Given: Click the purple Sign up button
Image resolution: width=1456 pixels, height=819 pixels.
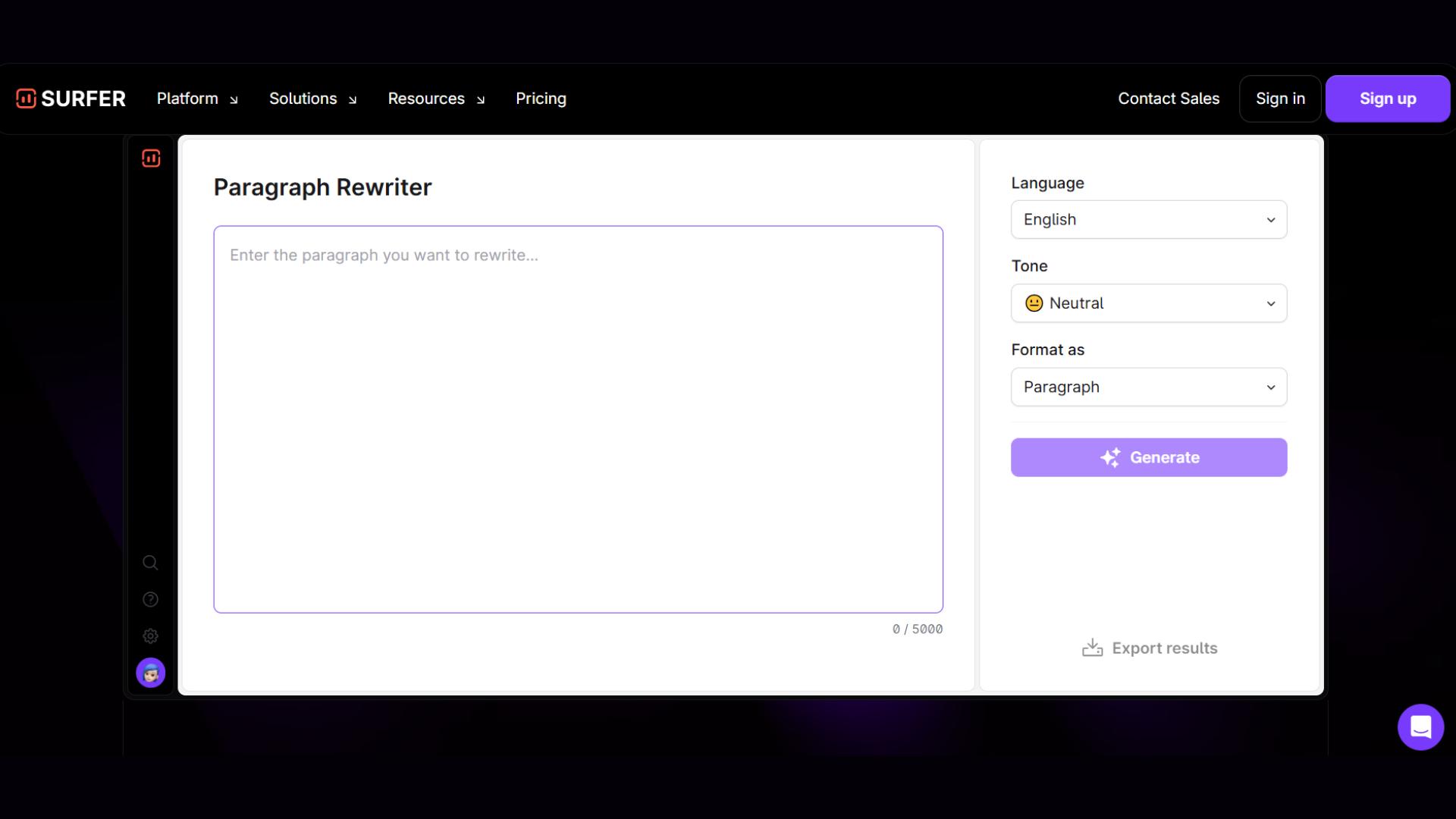Looking at the screenshot, I should point(1387,99).
